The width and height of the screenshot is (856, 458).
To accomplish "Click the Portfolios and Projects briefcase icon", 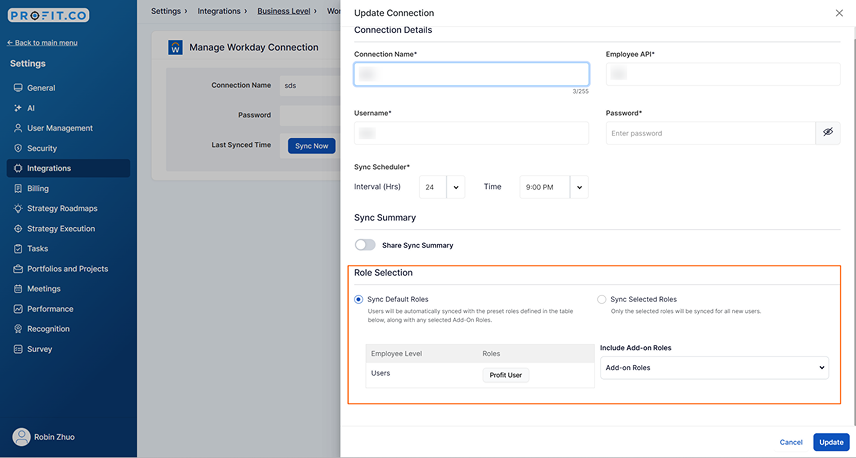I will click(x=18, y=269).
